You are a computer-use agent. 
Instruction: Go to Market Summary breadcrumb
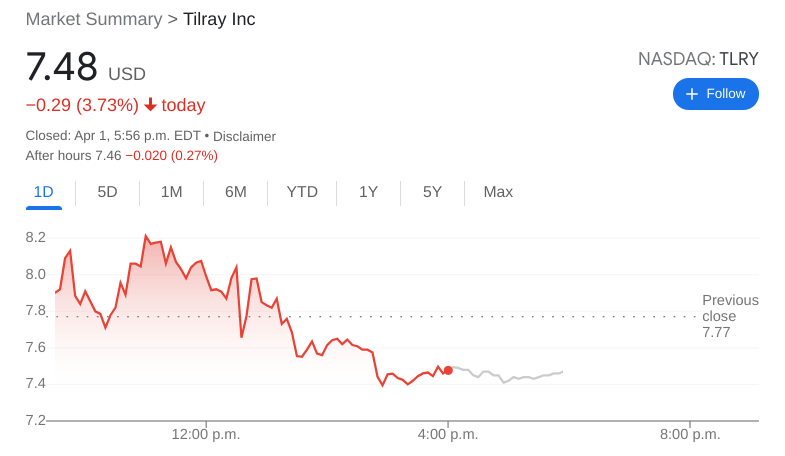[x=93, y=19]
